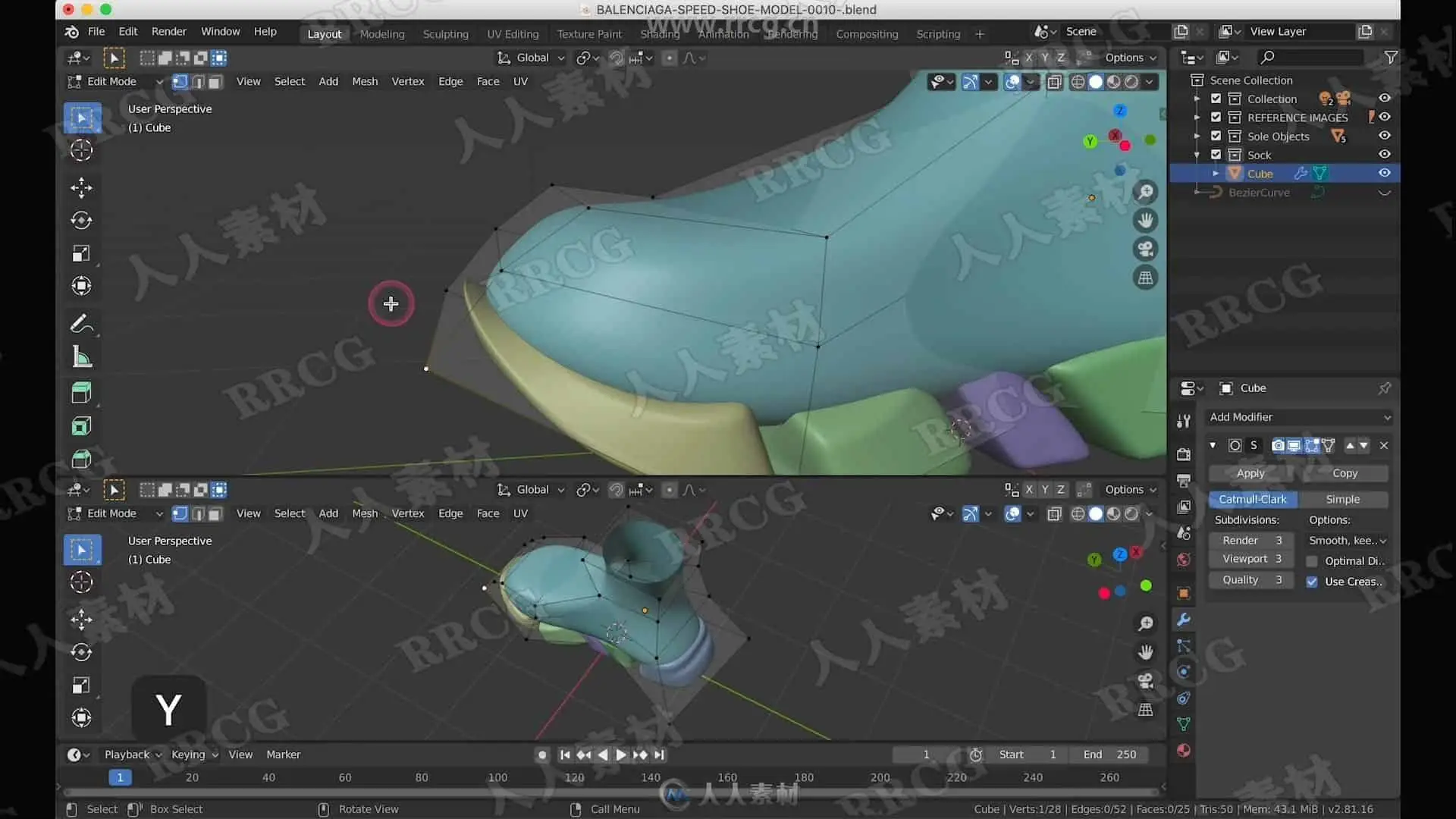Select the Rotate tool in top viewport
The width and height of the screenshot is (1456, 819).
pos(81,220)
